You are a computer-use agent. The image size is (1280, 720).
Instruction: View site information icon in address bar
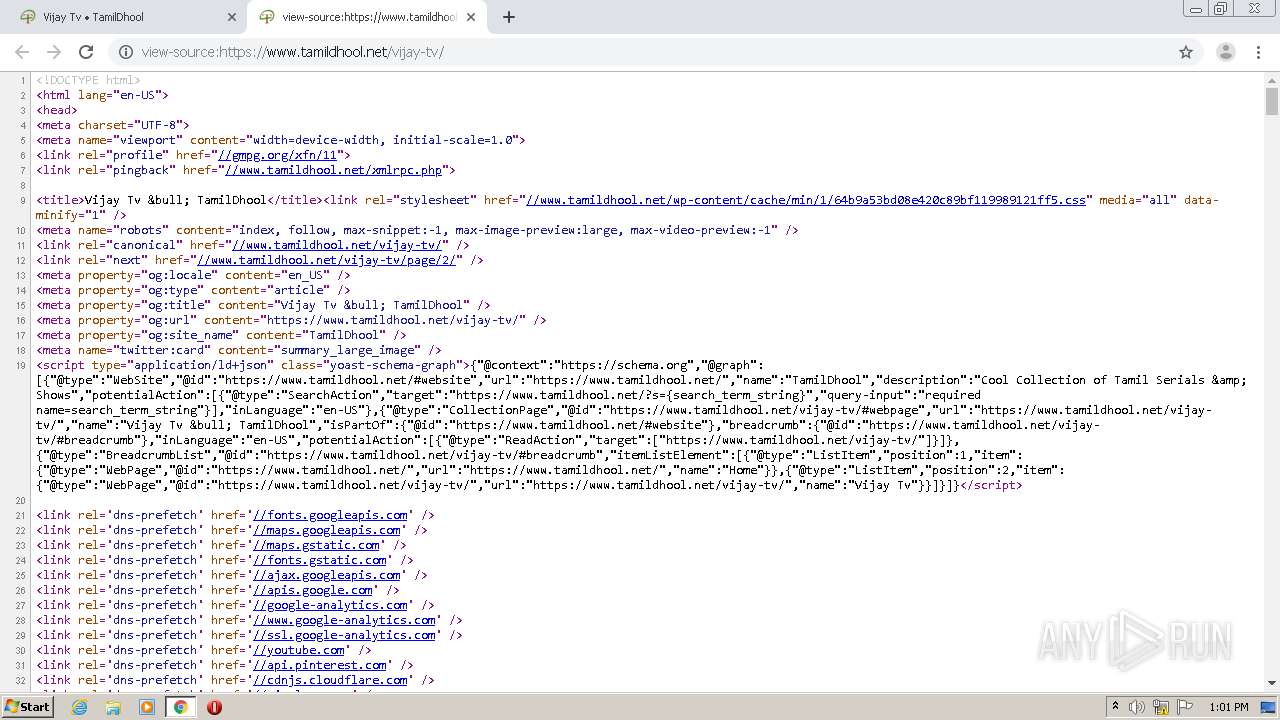(x=126, y=52)
